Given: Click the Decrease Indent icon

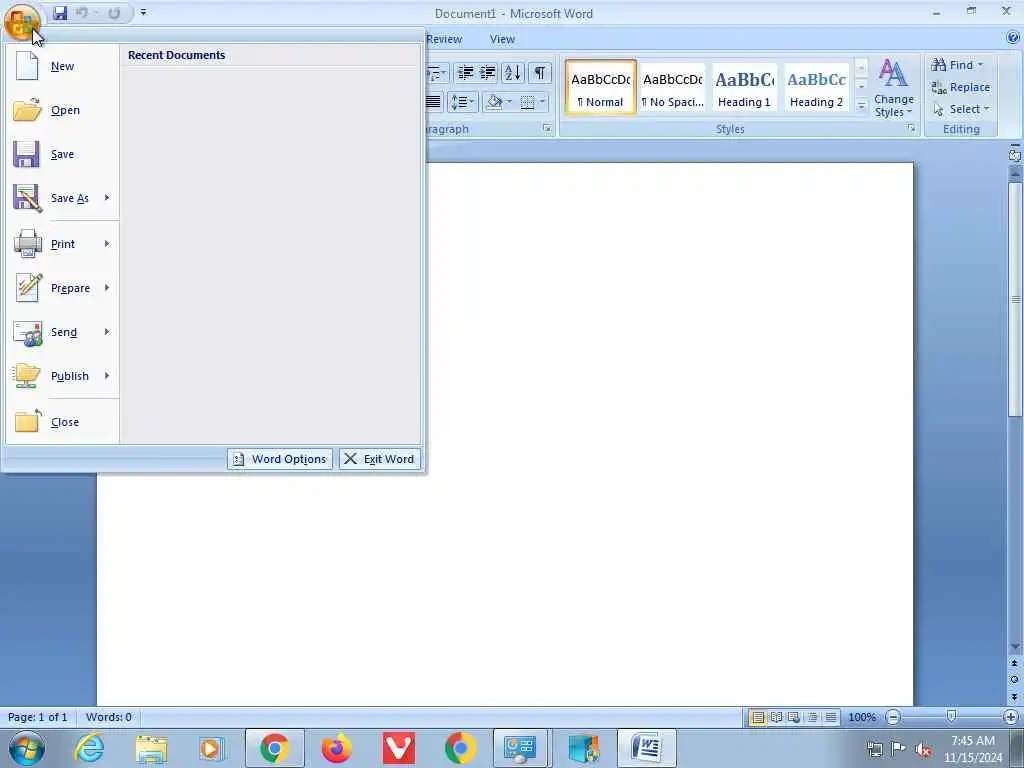Looking at the screenshot, I should 465,72.
